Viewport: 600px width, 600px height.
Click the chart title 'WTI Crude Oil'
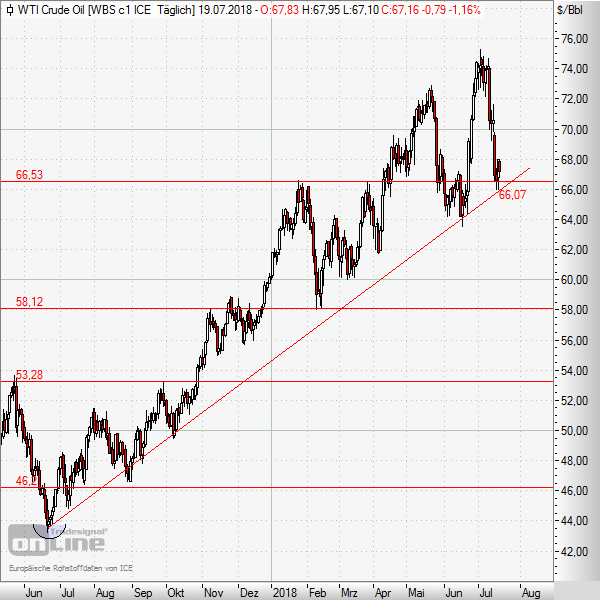pyautogui.click(x=52, y=10)
